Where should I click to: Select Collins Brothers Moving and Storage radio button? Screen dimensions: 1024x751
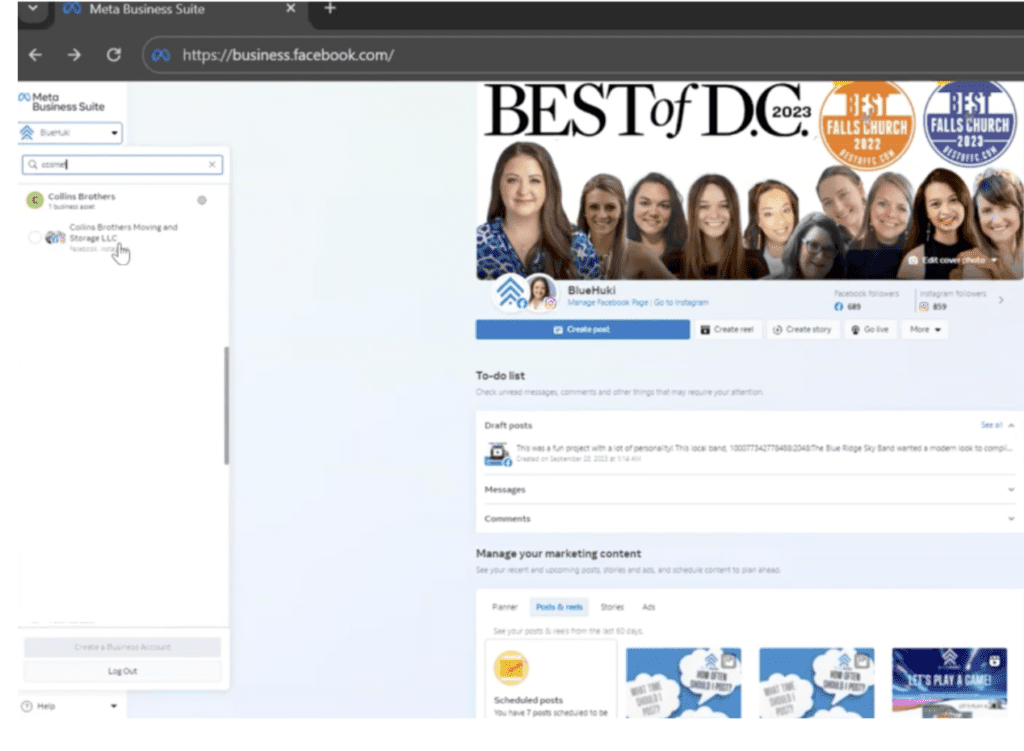[x=35, y=237]
